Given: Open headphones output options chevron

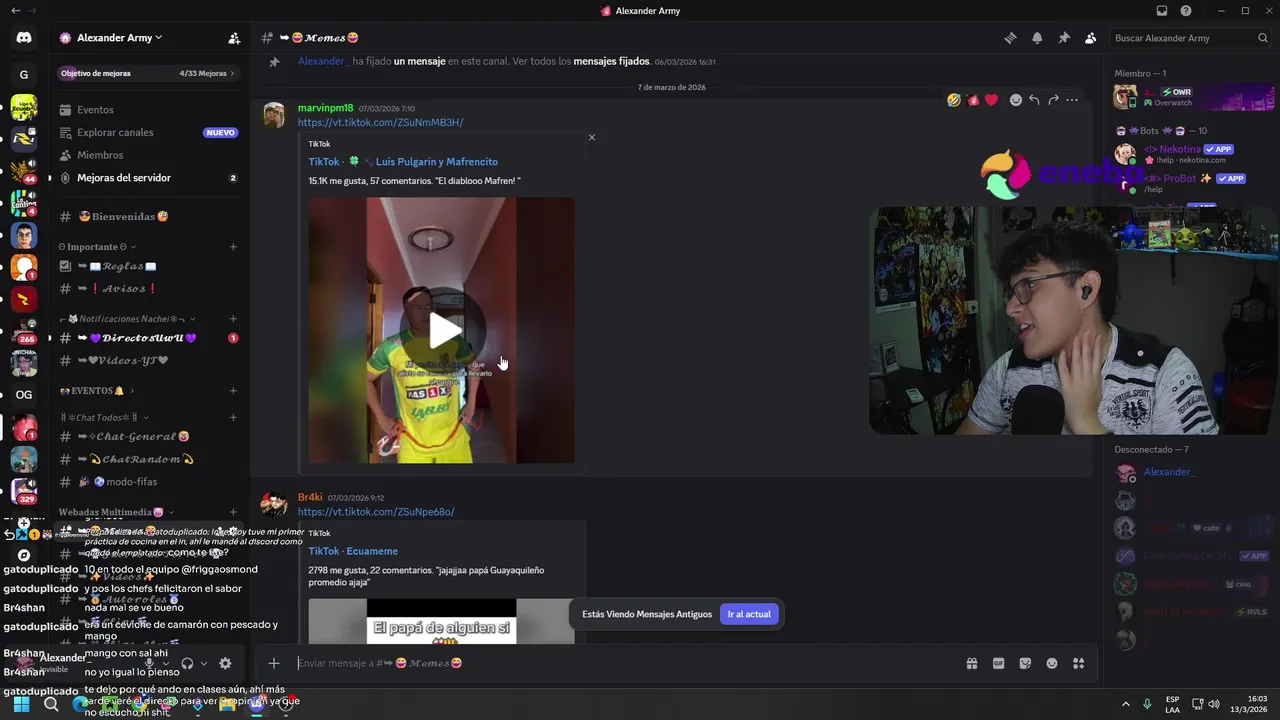Looking at the screenshot, I should tap(204, 663).
